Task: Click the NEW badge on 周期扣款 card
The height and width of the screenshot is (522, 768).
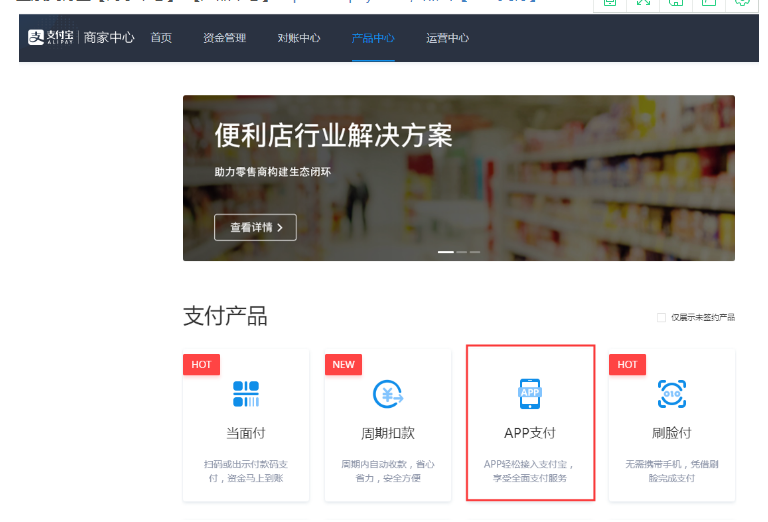Action: (343, 364)
